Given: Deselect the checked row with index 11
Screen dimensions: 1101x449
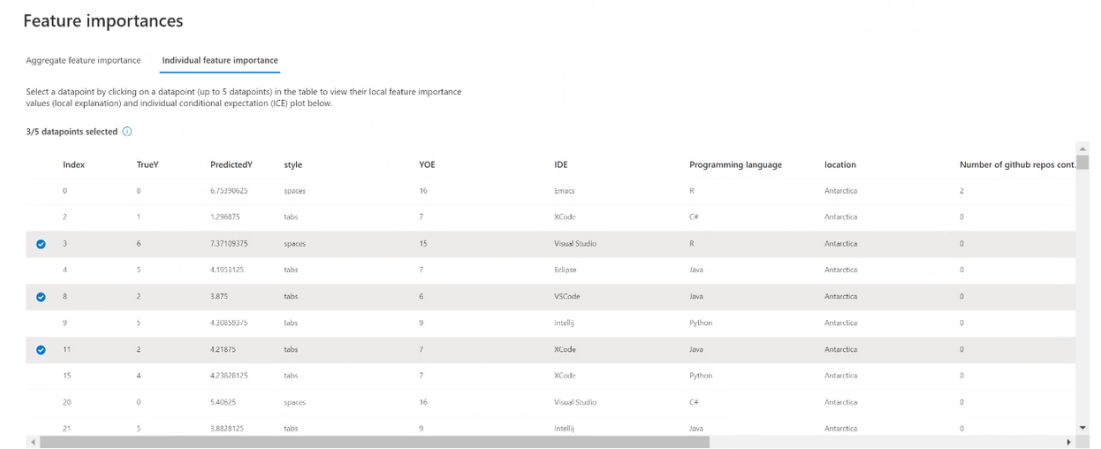Looking at the screenshot, I should (x=41, y=350).
